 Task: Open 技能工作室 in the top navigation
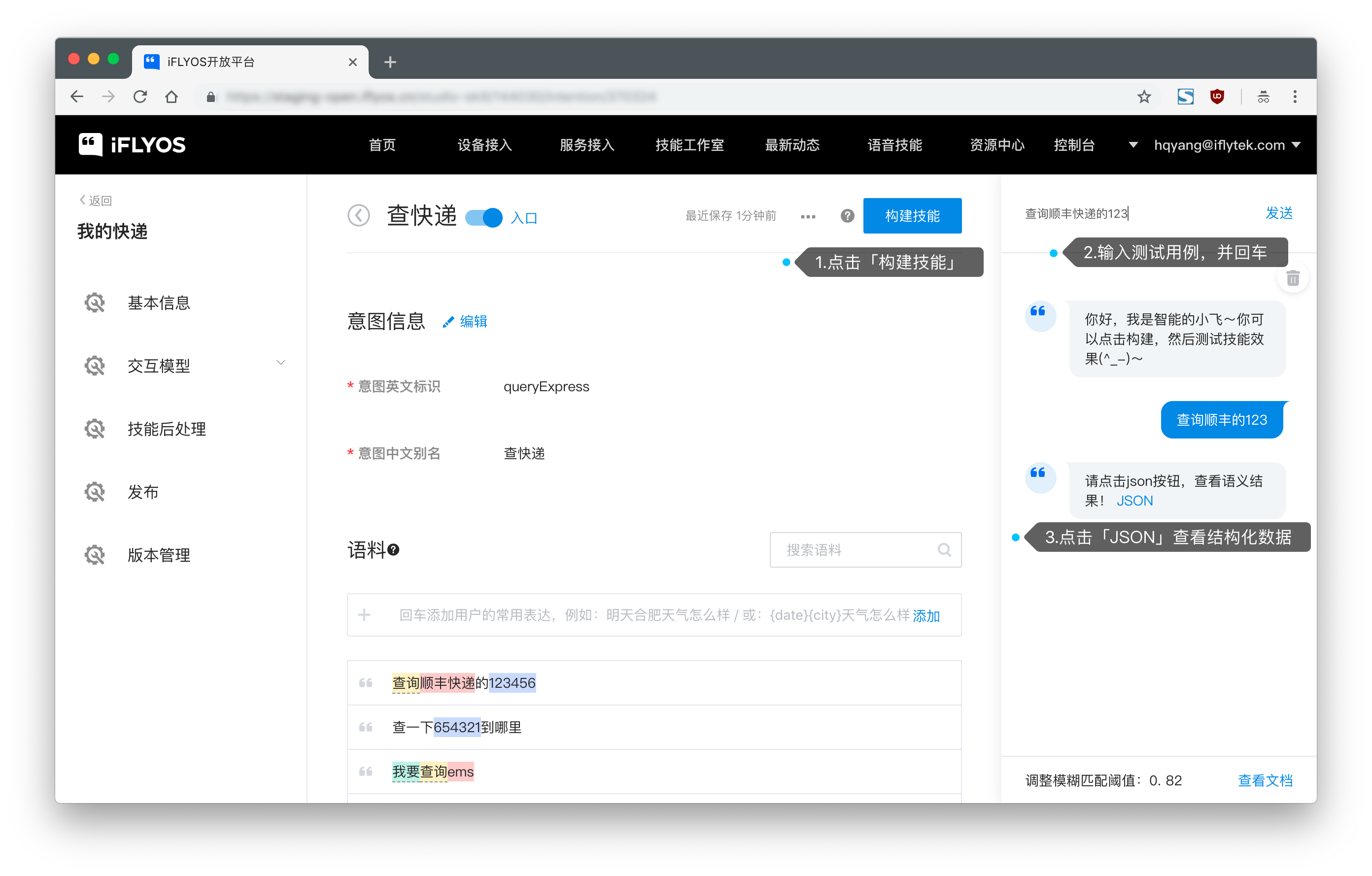pos(689,145)
